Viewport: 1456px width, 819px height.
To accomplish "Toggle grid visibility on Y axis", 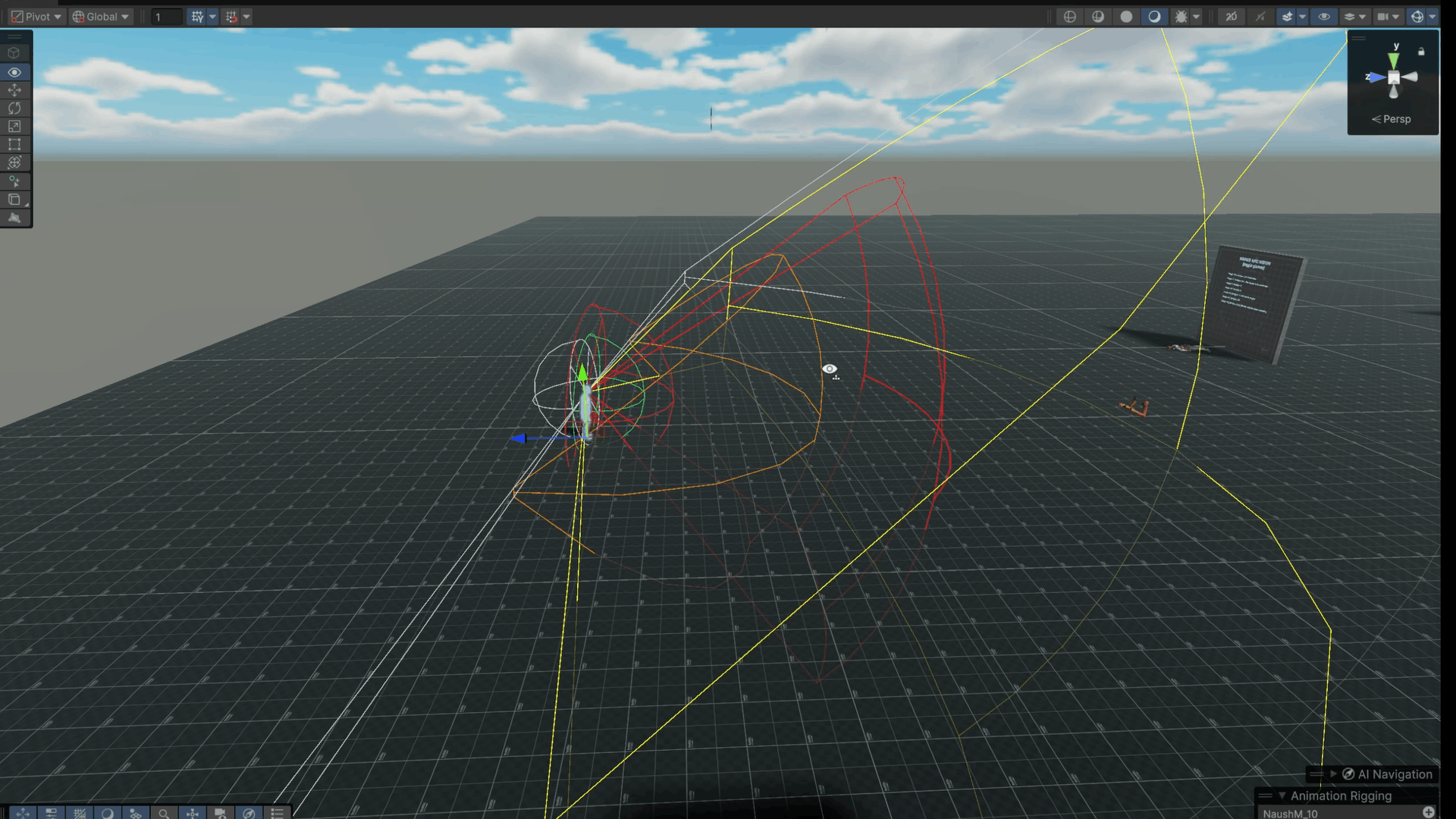I will (x=197, y=17).
